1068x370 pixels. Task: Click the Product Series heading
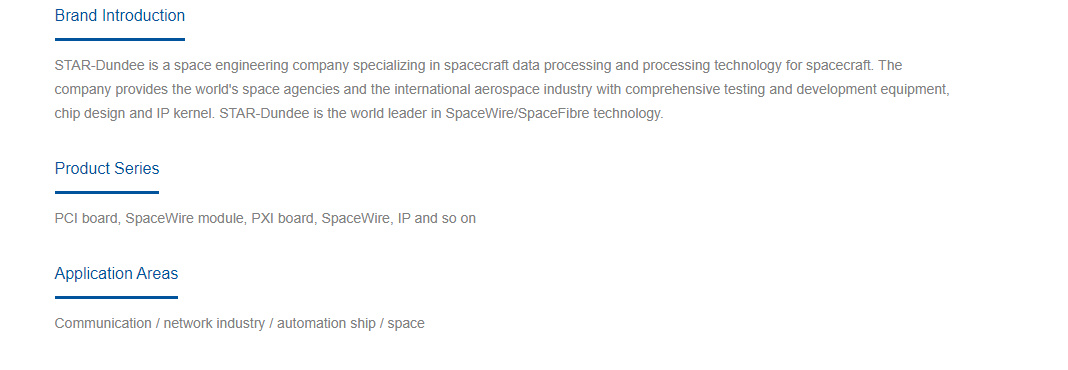pyautogui.click(x=107, y=168)
